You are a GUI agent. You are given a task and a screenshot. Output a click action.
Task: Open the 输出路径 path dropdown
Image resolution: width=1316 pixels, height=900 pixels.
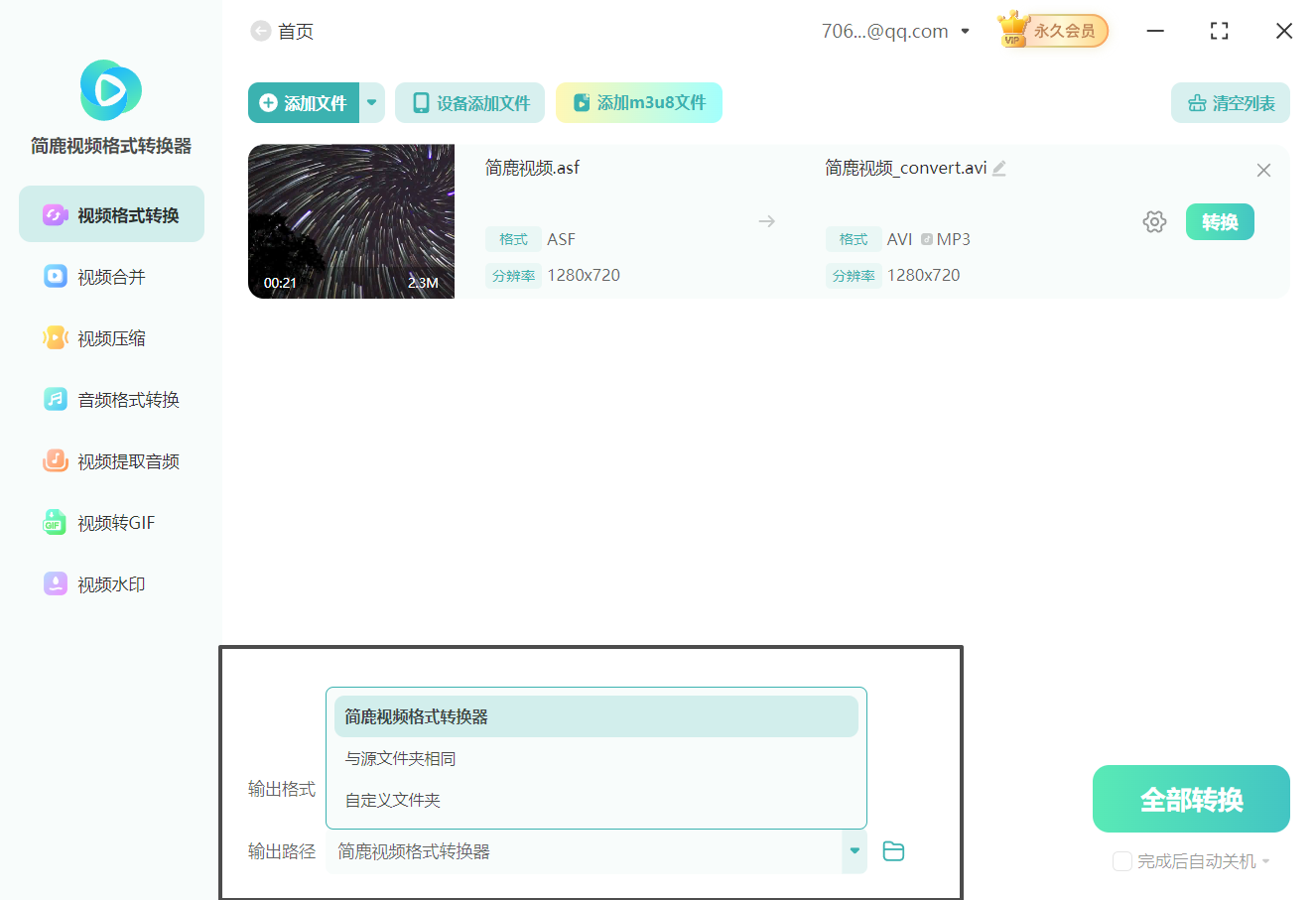(x=854, y=851)
